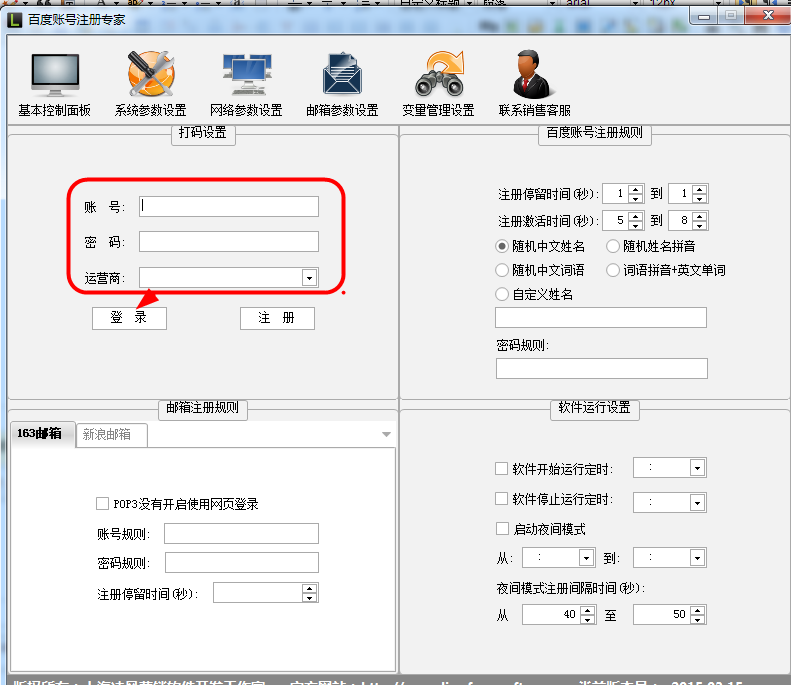This screenshot has width=791, height=685.
Task: Open night mode 从 time dropdown
Action: coord(586,558)
